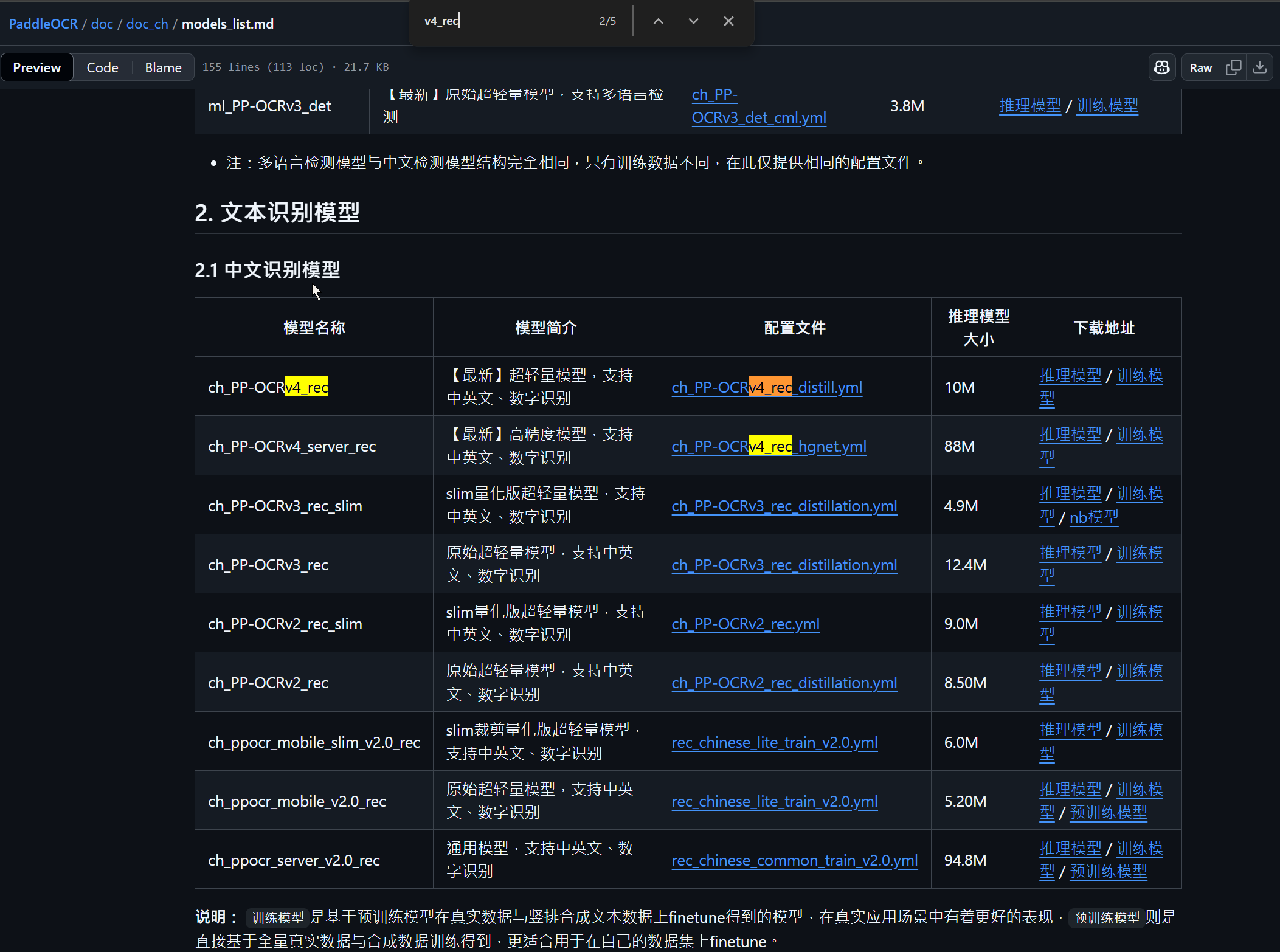The image size is (1280, 952).
Task: Download 训练模型 for ch_PP-OCRv4_server_rec row
Action: 1140,434
